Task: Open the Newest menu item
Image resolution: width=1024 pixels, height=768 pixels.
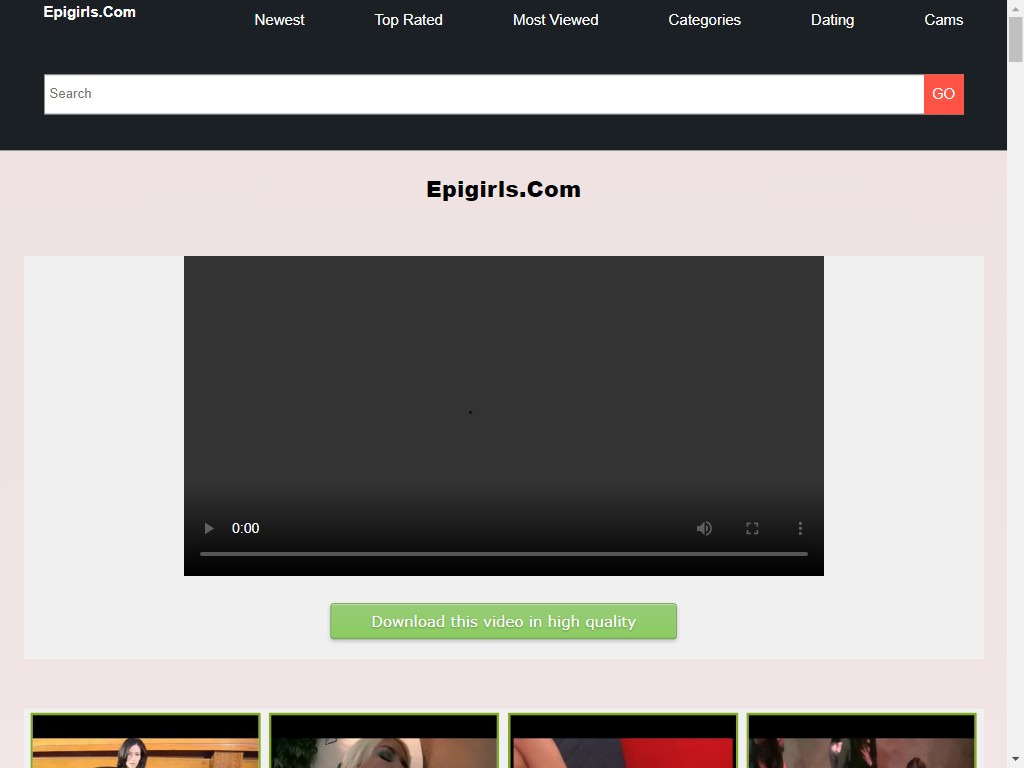Action: [x=280, y=20]
